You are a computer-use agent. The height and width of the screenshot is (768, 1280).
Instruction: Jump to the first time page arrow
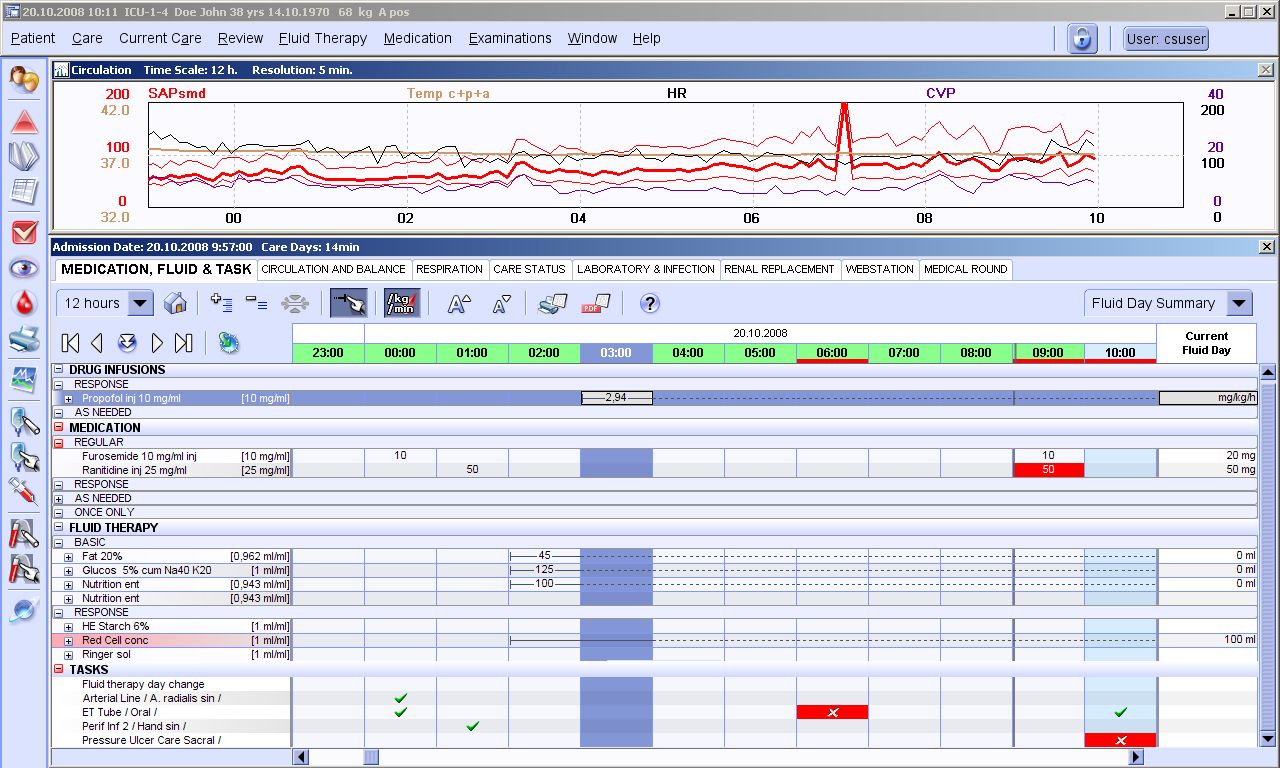click(x=71, y=343)
